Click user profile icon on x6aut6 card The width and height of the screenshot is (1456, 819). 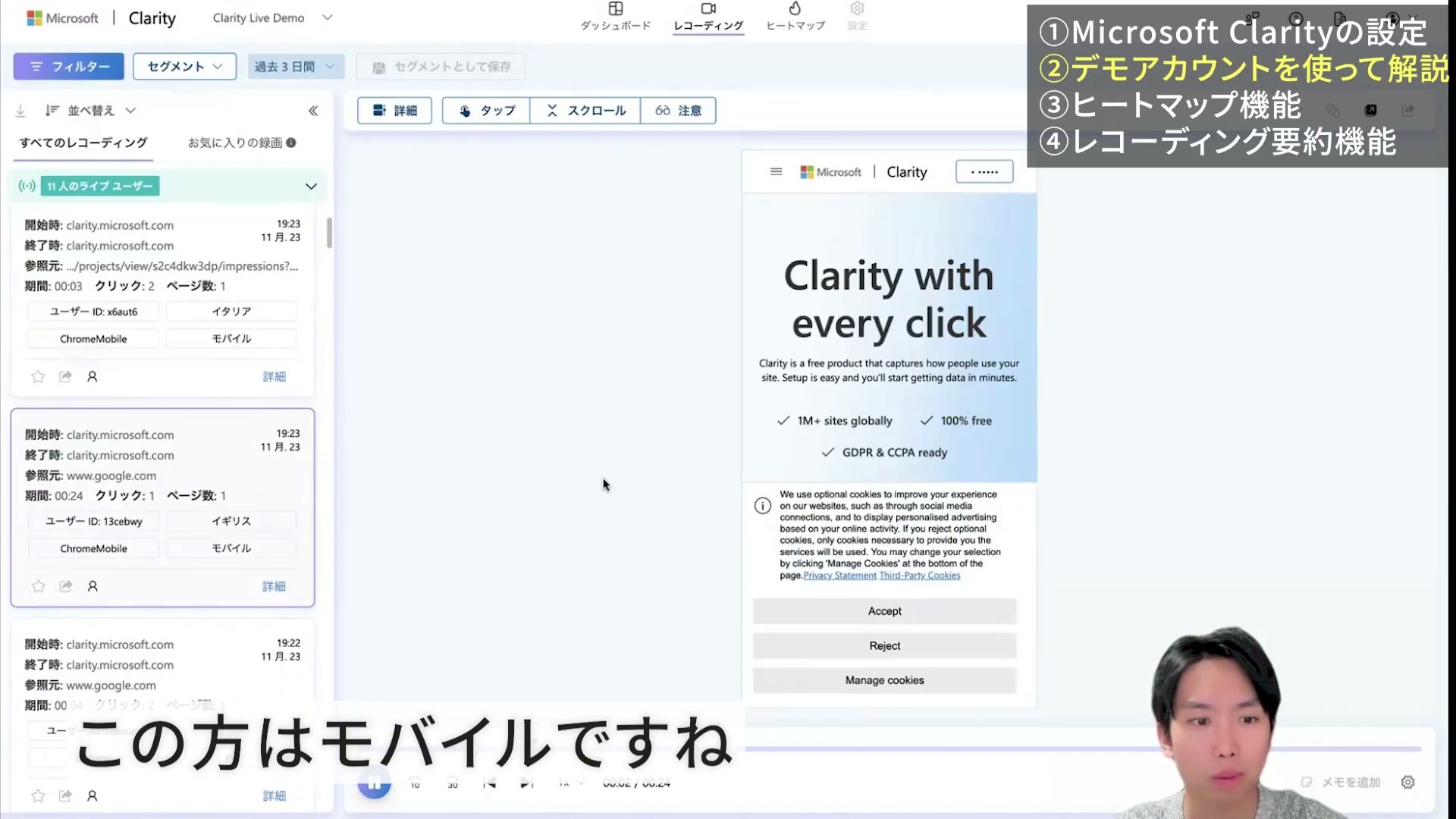(93, 377)
